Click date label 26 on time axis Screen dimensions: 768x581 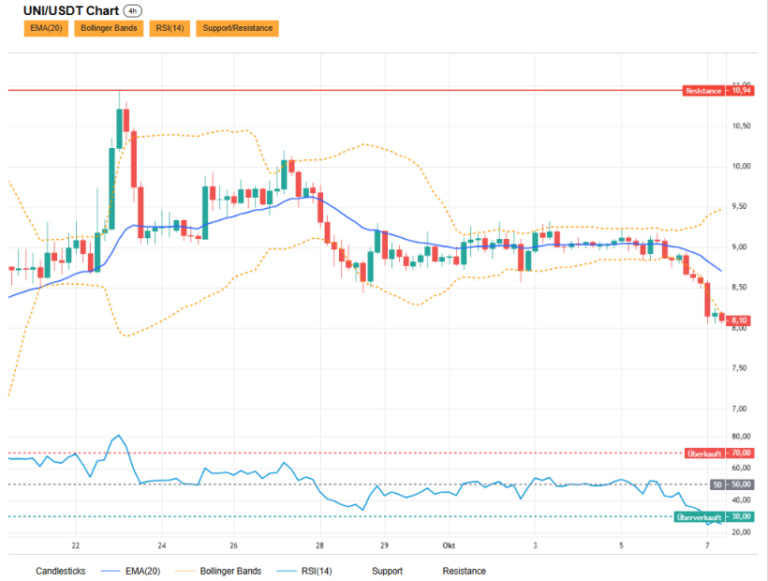click(234, 545)
